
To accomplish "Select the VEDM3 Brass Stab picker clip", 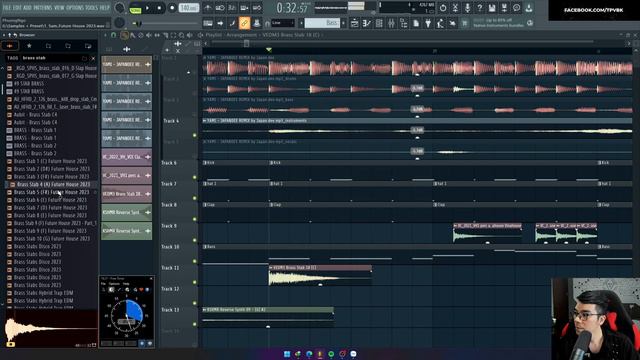I will (127, 194).
